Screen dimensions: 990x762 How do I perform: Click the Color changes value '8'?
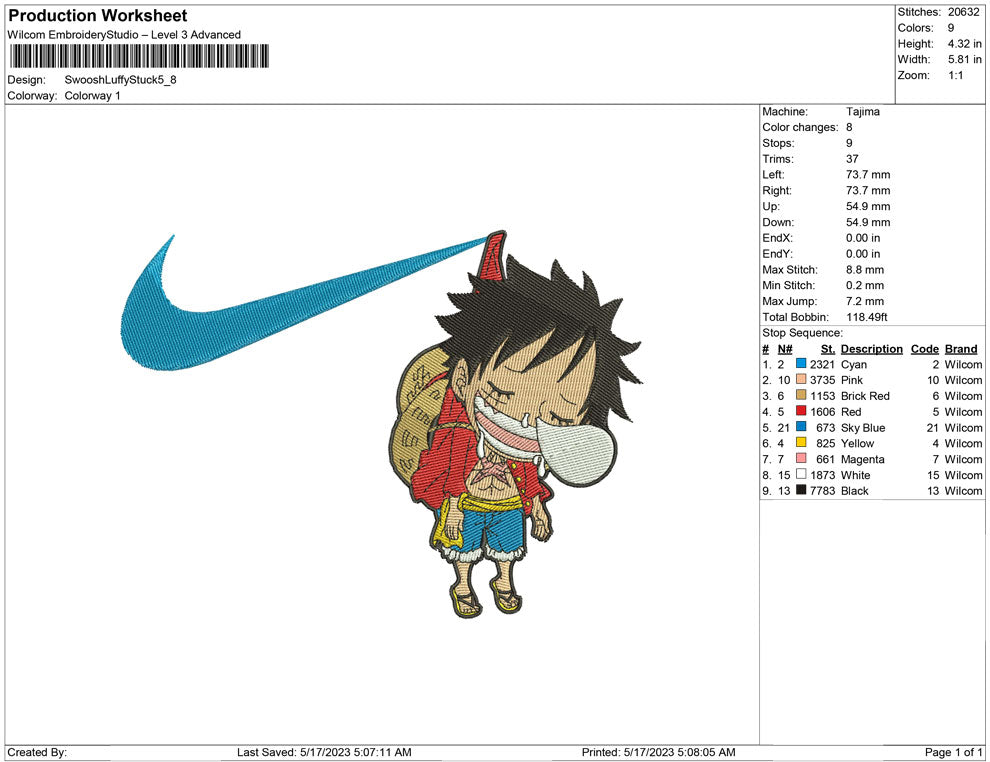[x=849, y=127]
